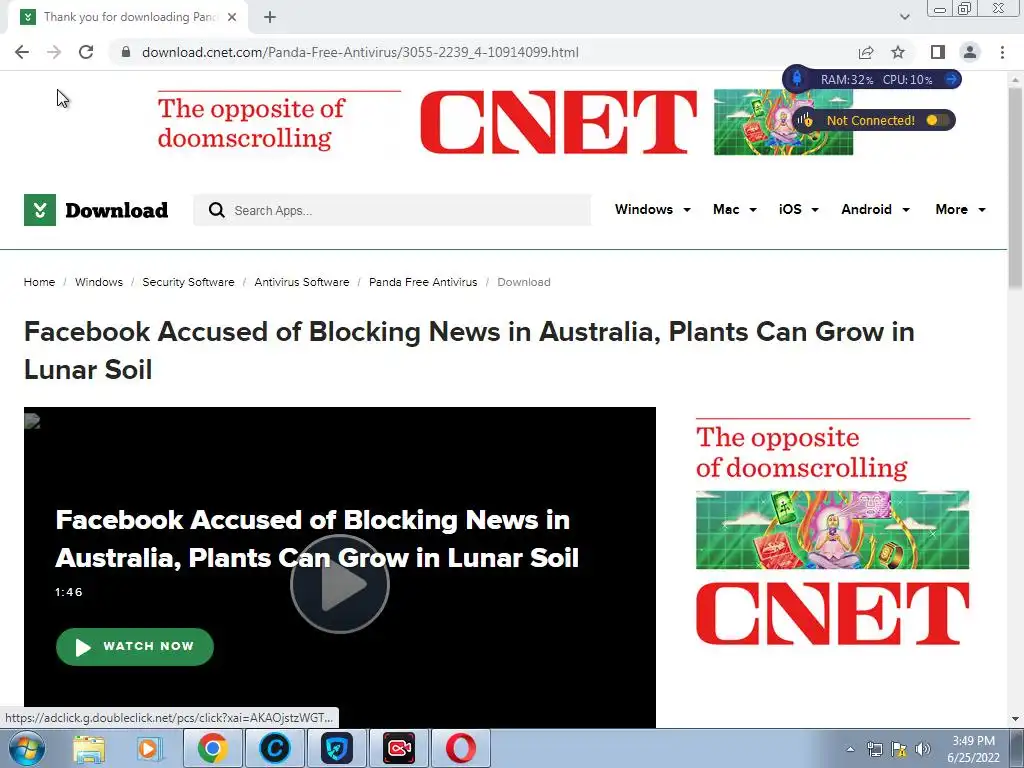Click the page vertical scrollbar thumb

click(1015, 186)
